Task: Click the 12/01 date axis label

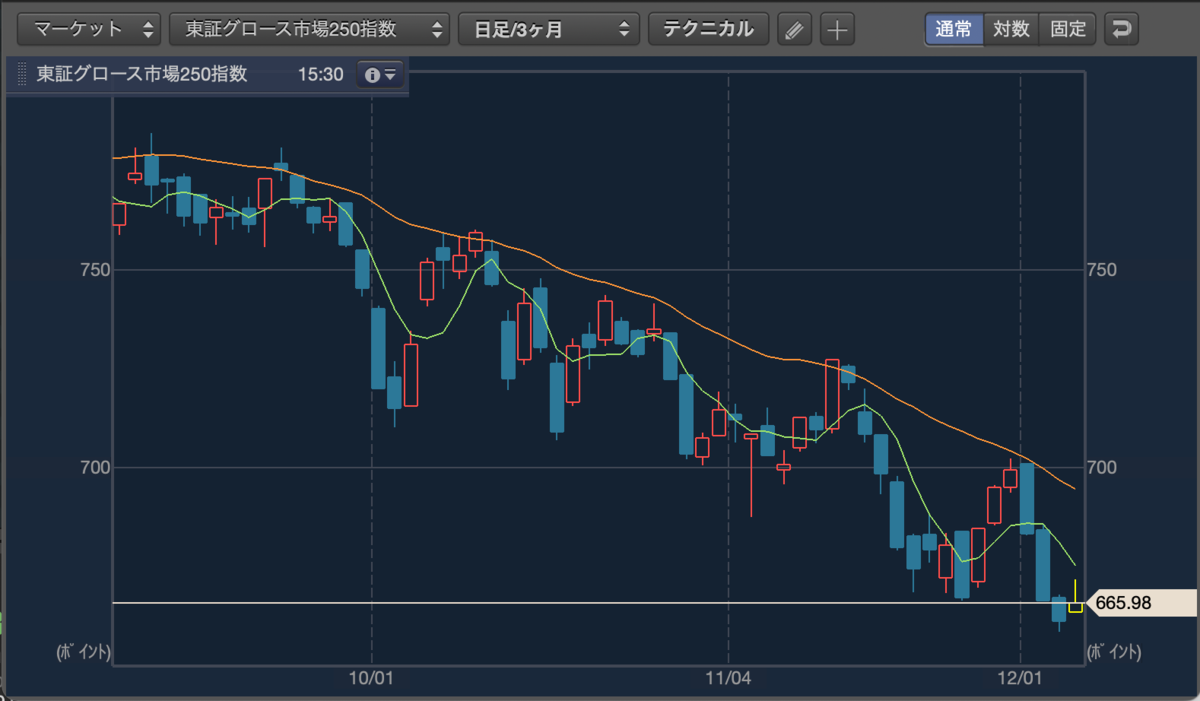Action: (1020, 677)
